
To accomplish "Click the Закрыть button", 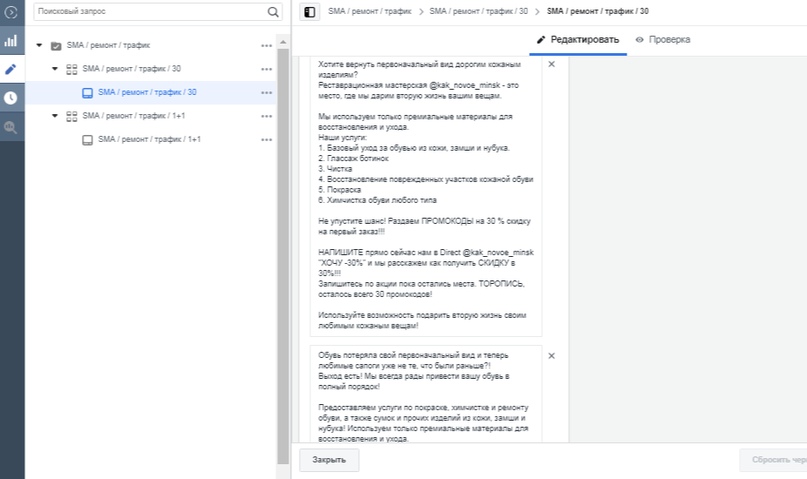I will (329, 460).
